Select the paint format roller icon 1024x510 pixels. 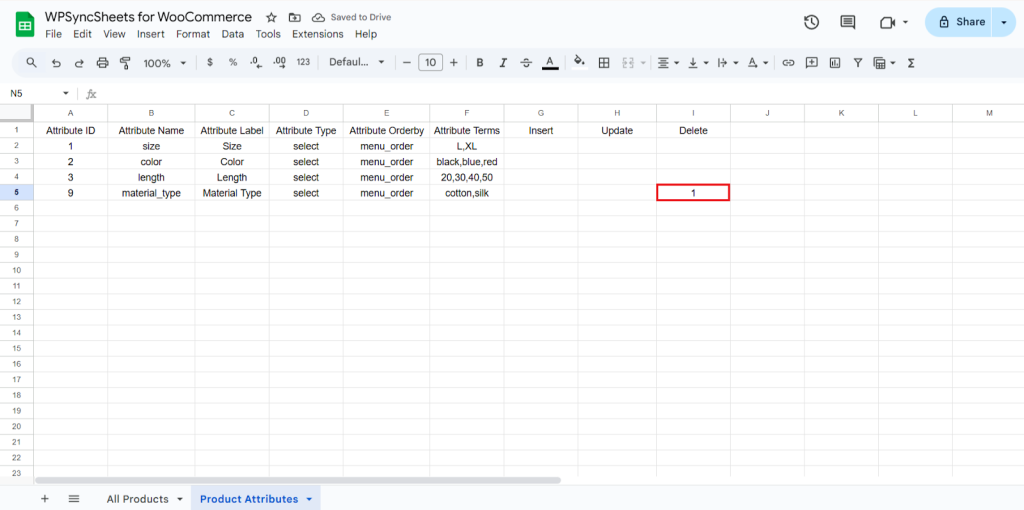point(125,63)
